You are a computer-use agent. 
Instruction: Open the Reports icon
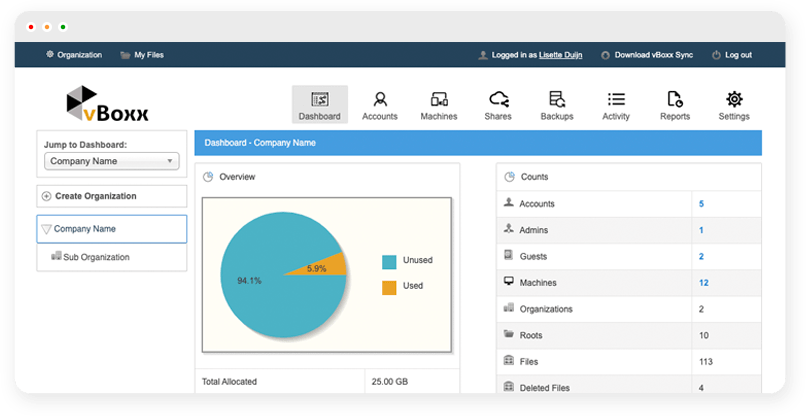tap(675, 100)
